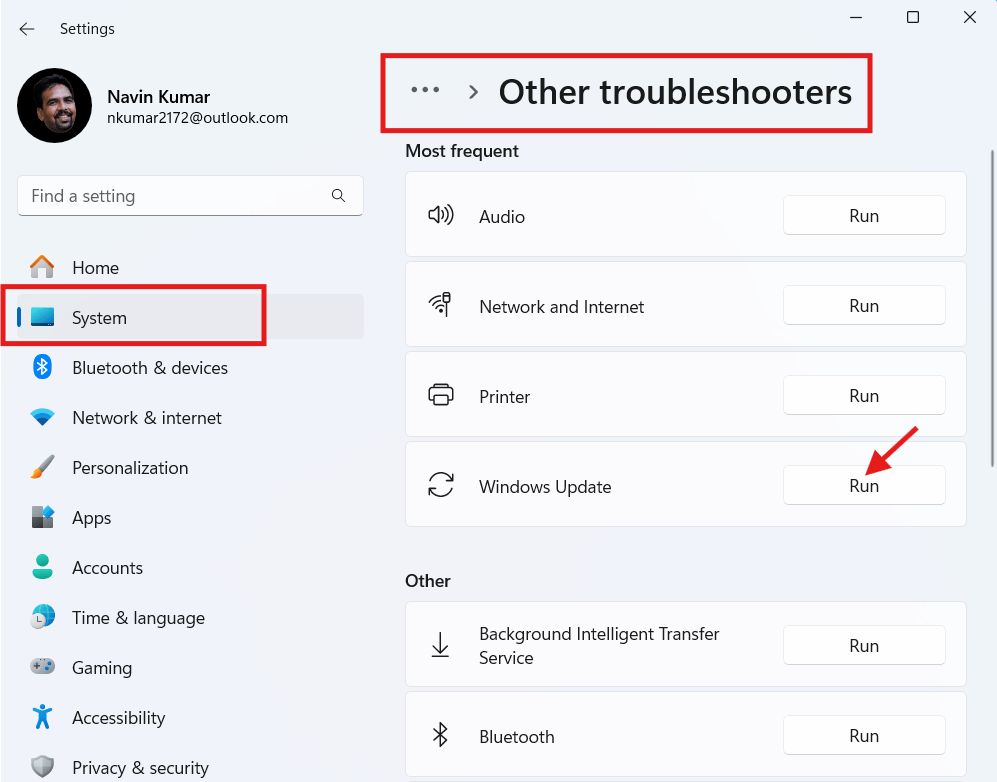Image resolution: width=997 pixels, height=782 pixels.
Task: Click the Personalization paintbrush icon
Action: pos(42,467)
